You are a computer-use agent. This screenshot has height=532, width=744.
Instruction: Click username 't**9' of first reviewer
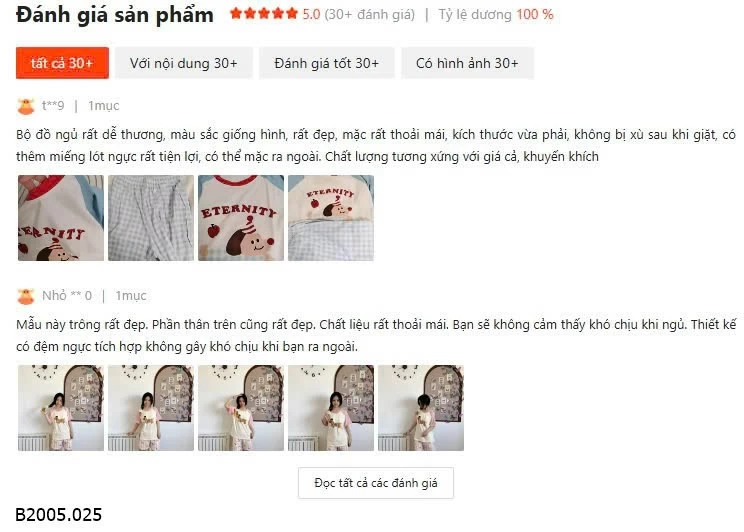[53, 105]
